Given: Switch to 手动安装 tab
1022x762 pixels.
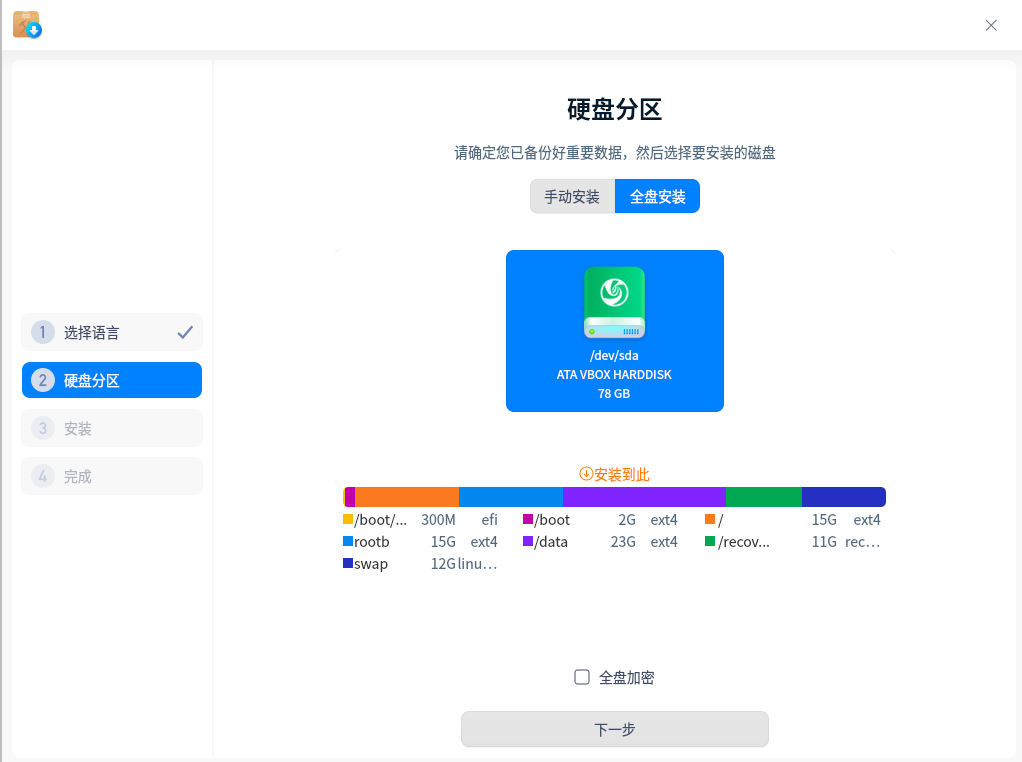Looking at the screenshot, I should click(572, 196).
